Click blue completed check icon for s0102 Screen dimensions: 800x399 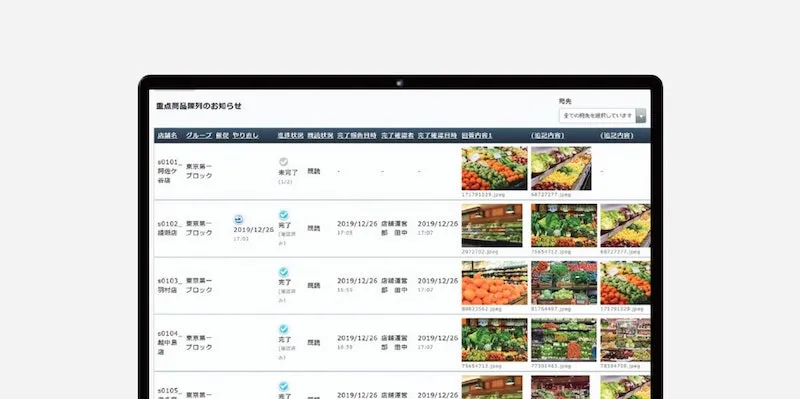tap(283, 215)
